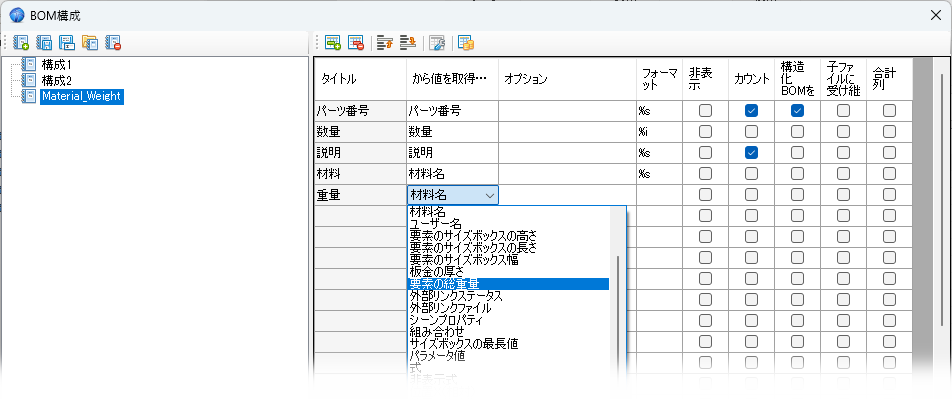Screen dimensions: 952x399
Task: Click the save configuration floppy-disk icon
Action: pyautogui.click(x=44, y=43)
